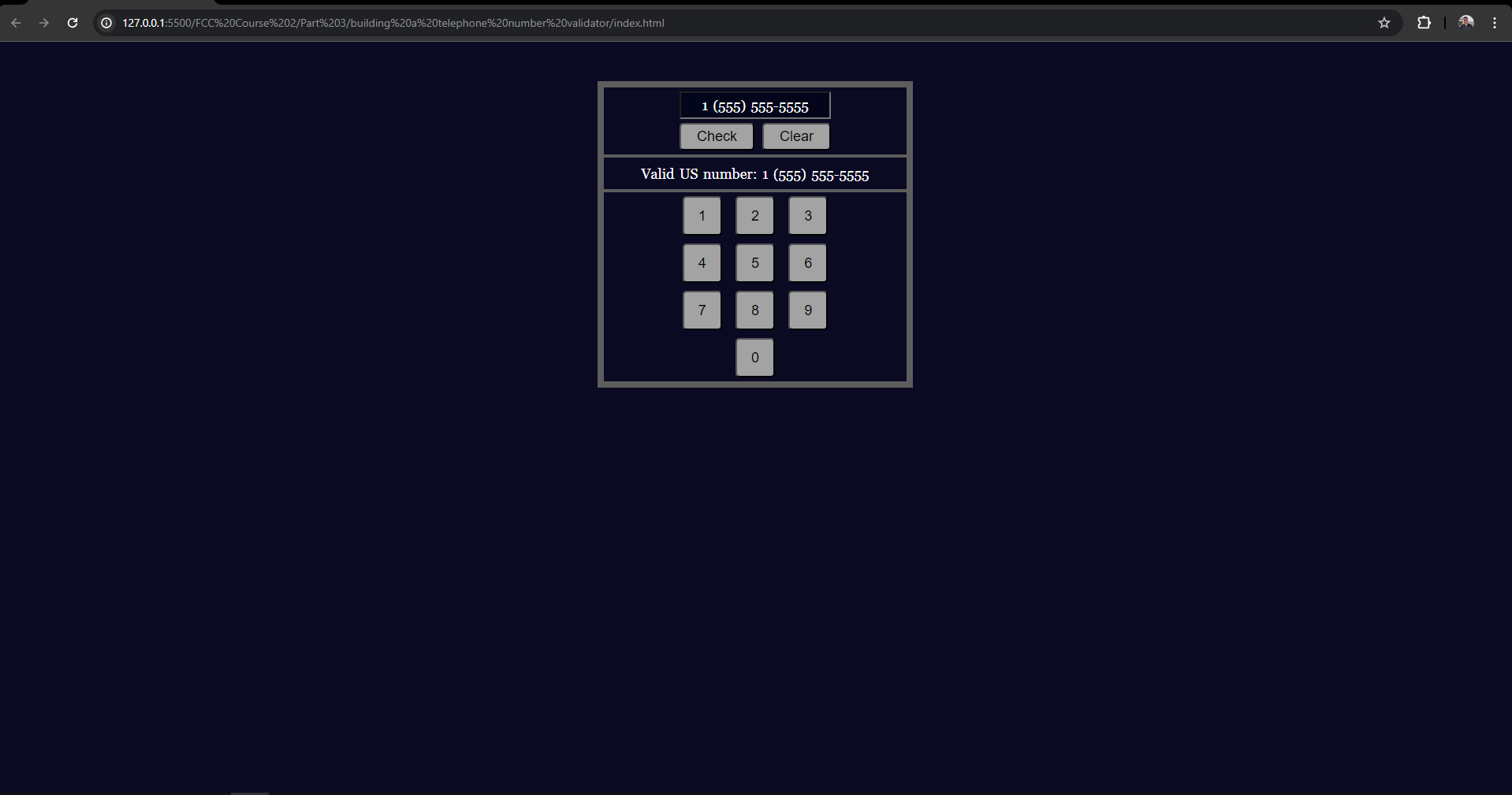The image size is (1512, 795).
Task: Click the Clear button
Action: [796, 136]
